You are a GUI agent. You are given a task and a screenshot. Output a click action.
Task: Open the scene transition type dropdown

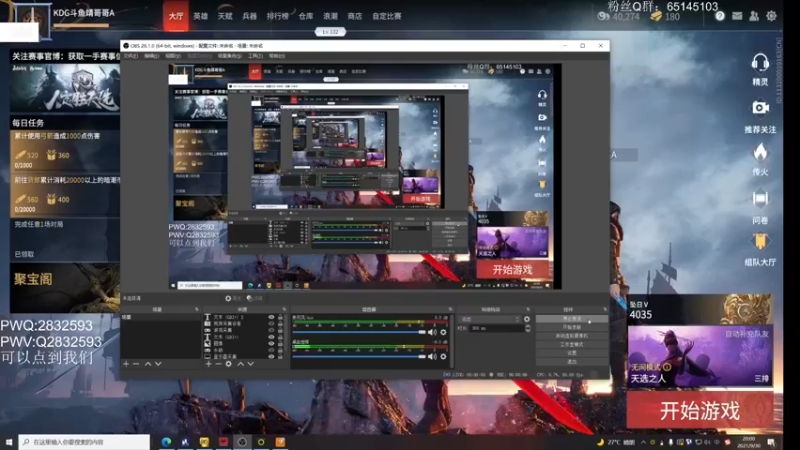click(489, 319)
